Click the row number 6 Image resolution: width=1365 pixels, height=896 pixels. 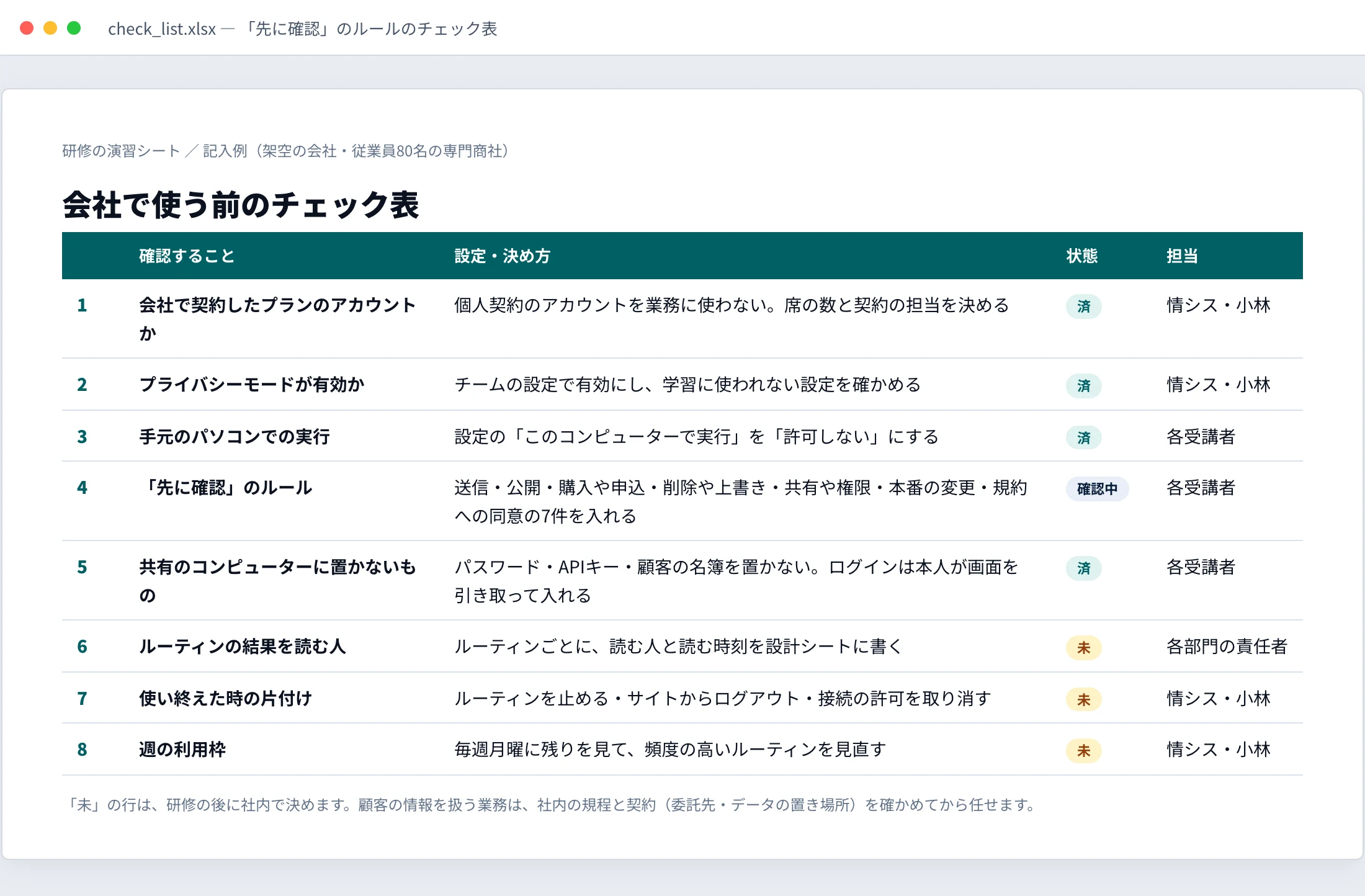click(x=82, y=647)
